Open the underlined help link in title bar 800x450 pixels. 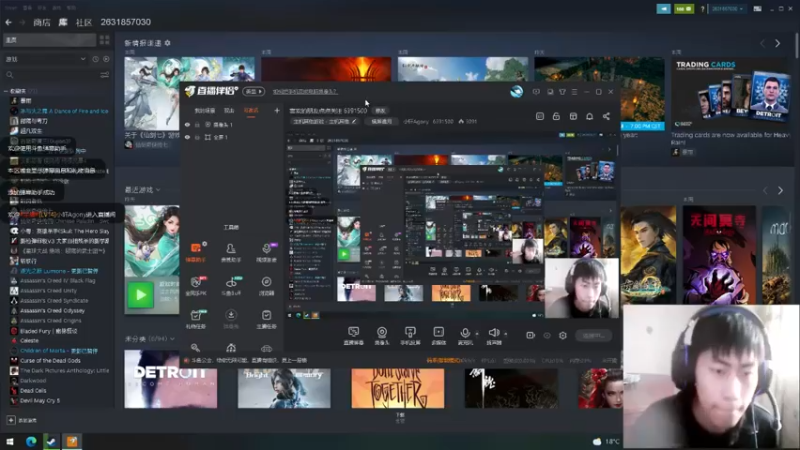point(305,92)
